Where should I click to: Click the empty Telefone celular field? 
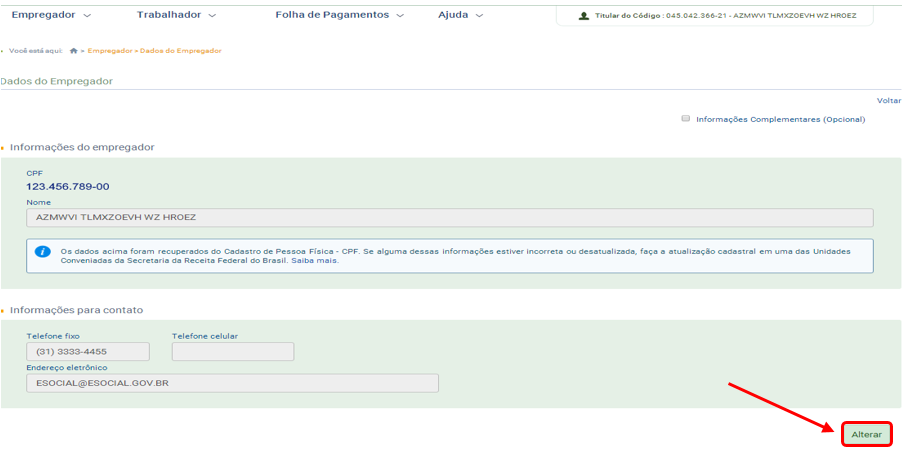click(233, 351)
